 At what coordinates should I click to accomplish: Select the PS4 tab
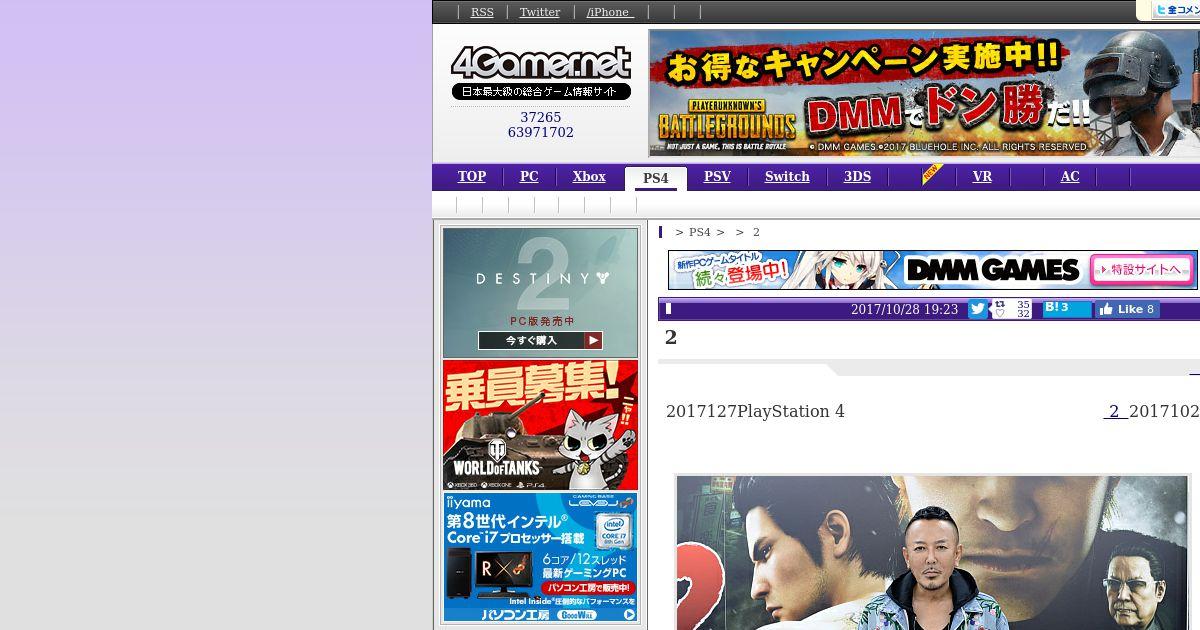[656, 178]
